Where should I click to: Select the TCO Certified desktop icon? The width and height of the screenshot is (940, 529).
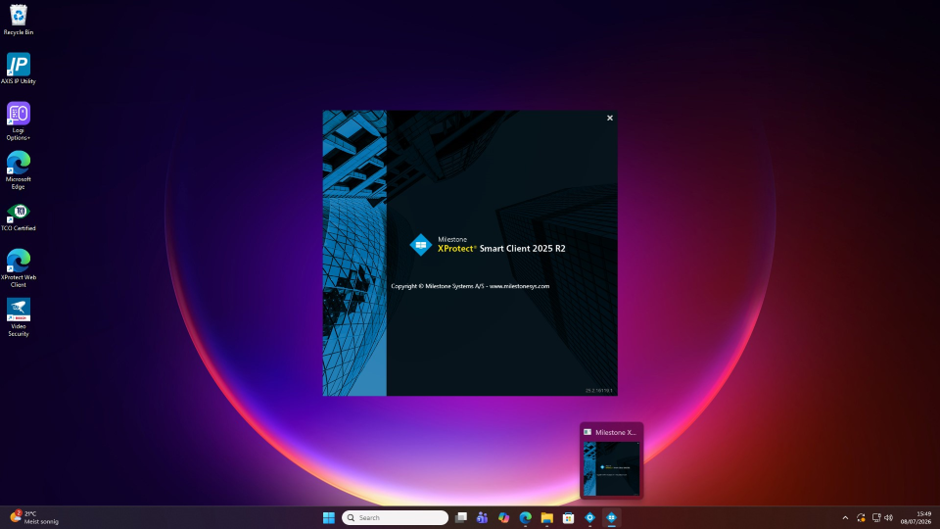18,217
